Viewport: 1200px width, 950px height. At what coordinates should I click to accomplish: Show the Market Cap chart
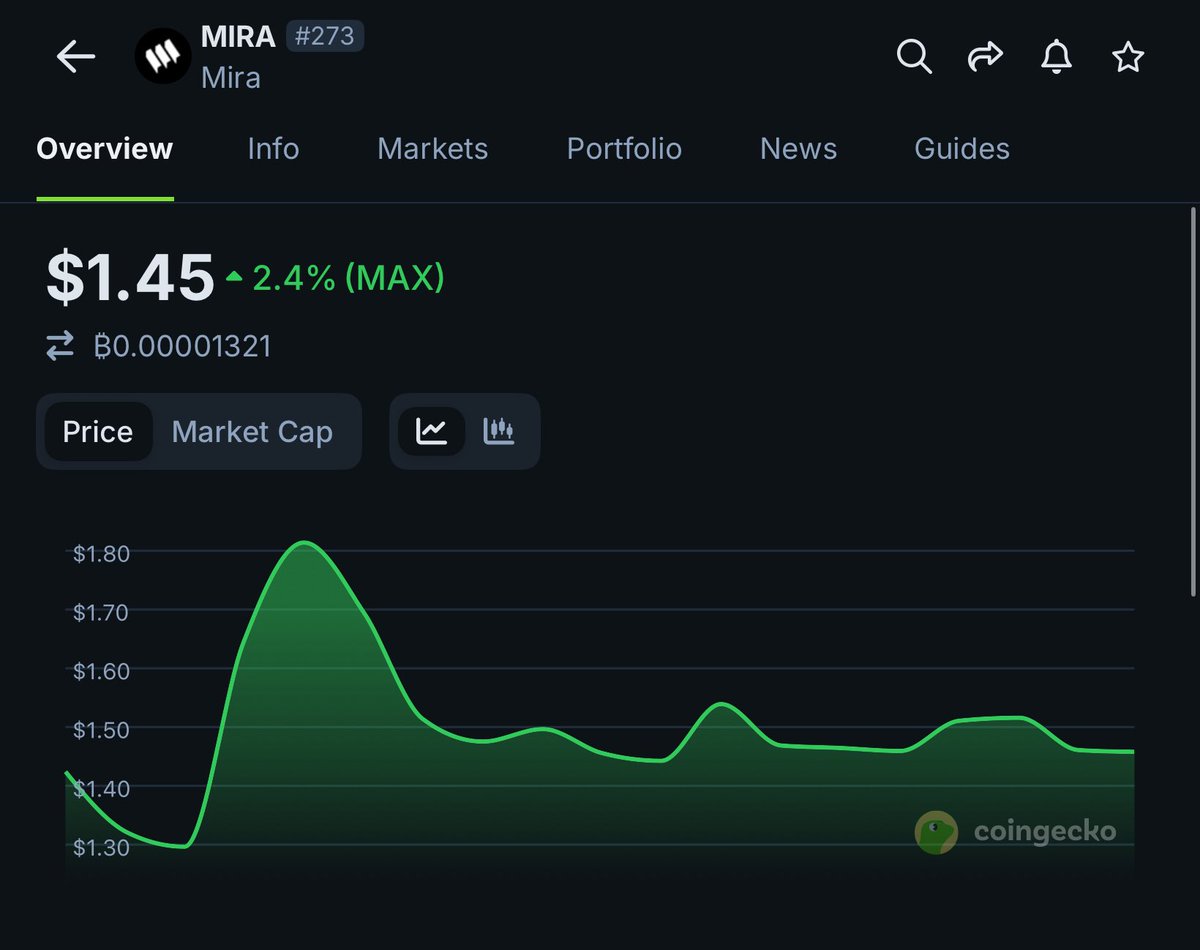252,431
